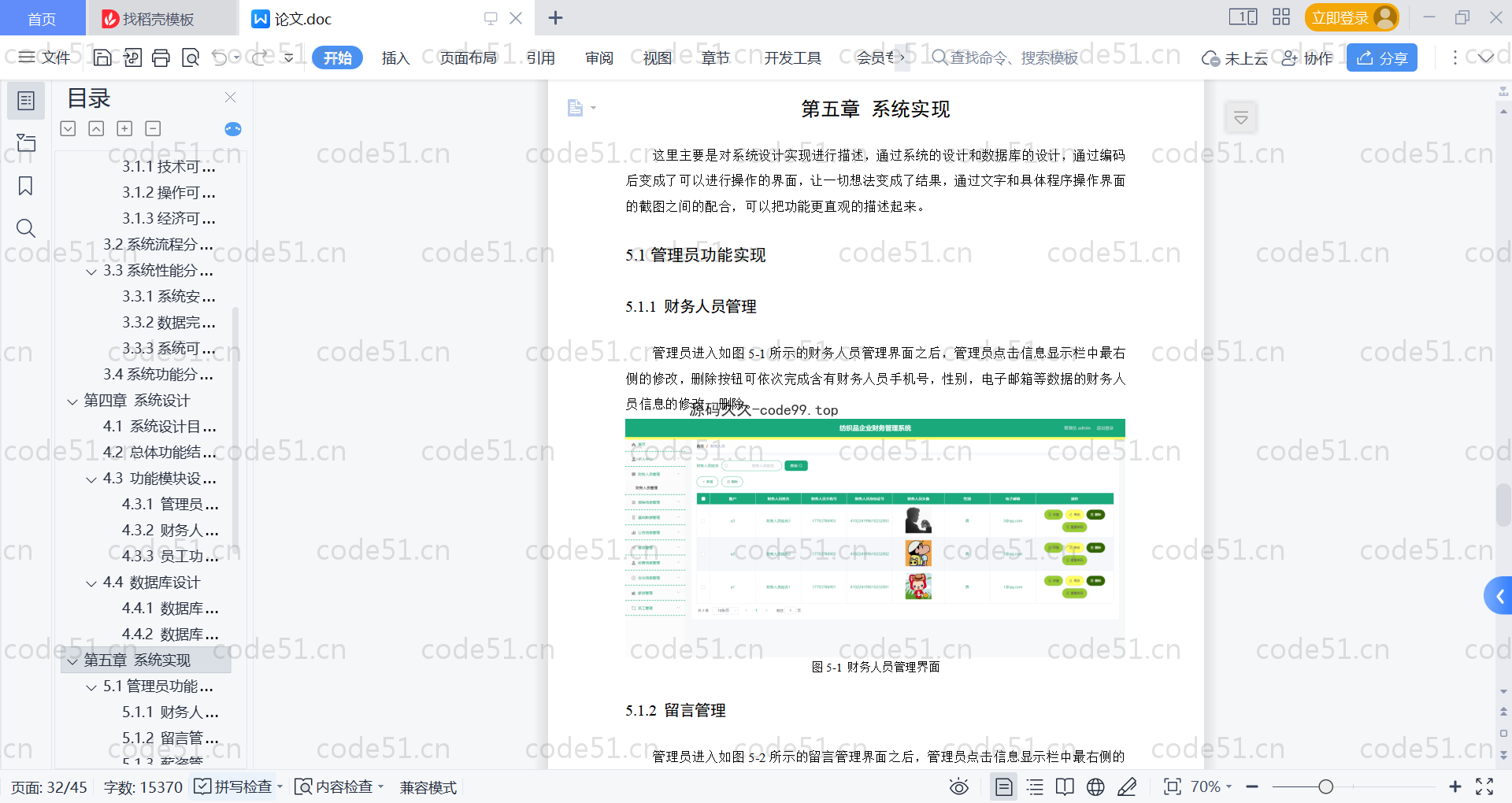Image resolution: width=1512 pixels, height=803 pixels.
Task: Click the search commands input field
Action: tap(1013, 57)
